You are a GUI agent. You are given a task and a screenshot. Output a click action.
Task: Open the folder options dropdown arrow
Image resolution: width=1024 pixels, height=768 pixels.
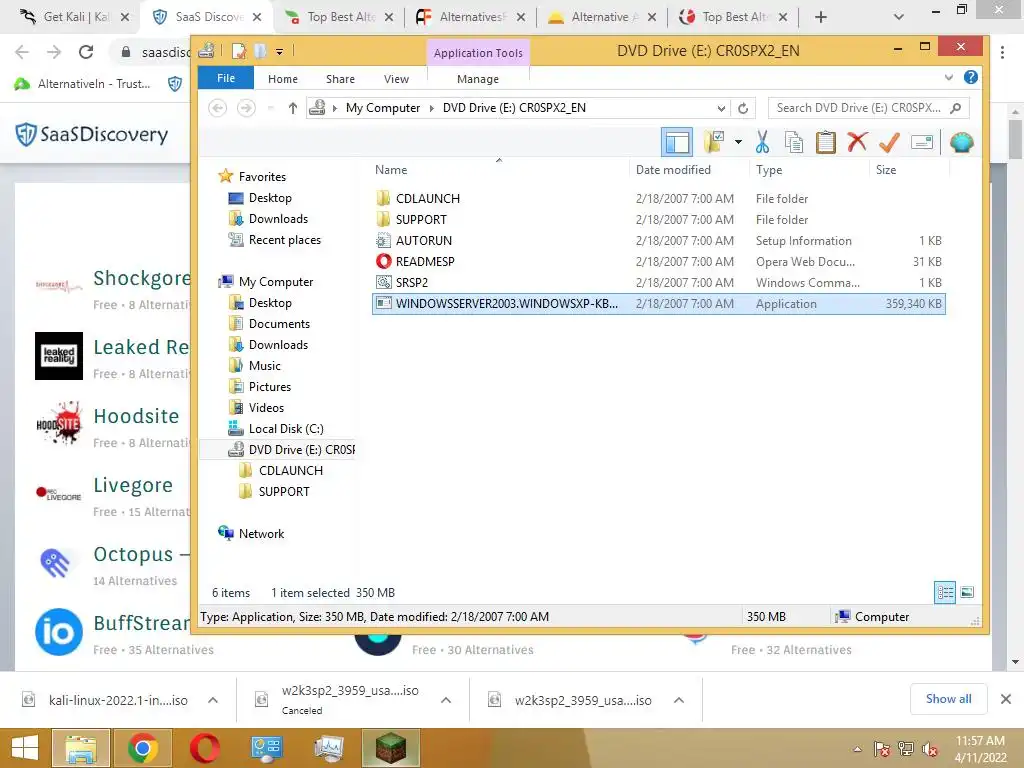pos(738,142)
